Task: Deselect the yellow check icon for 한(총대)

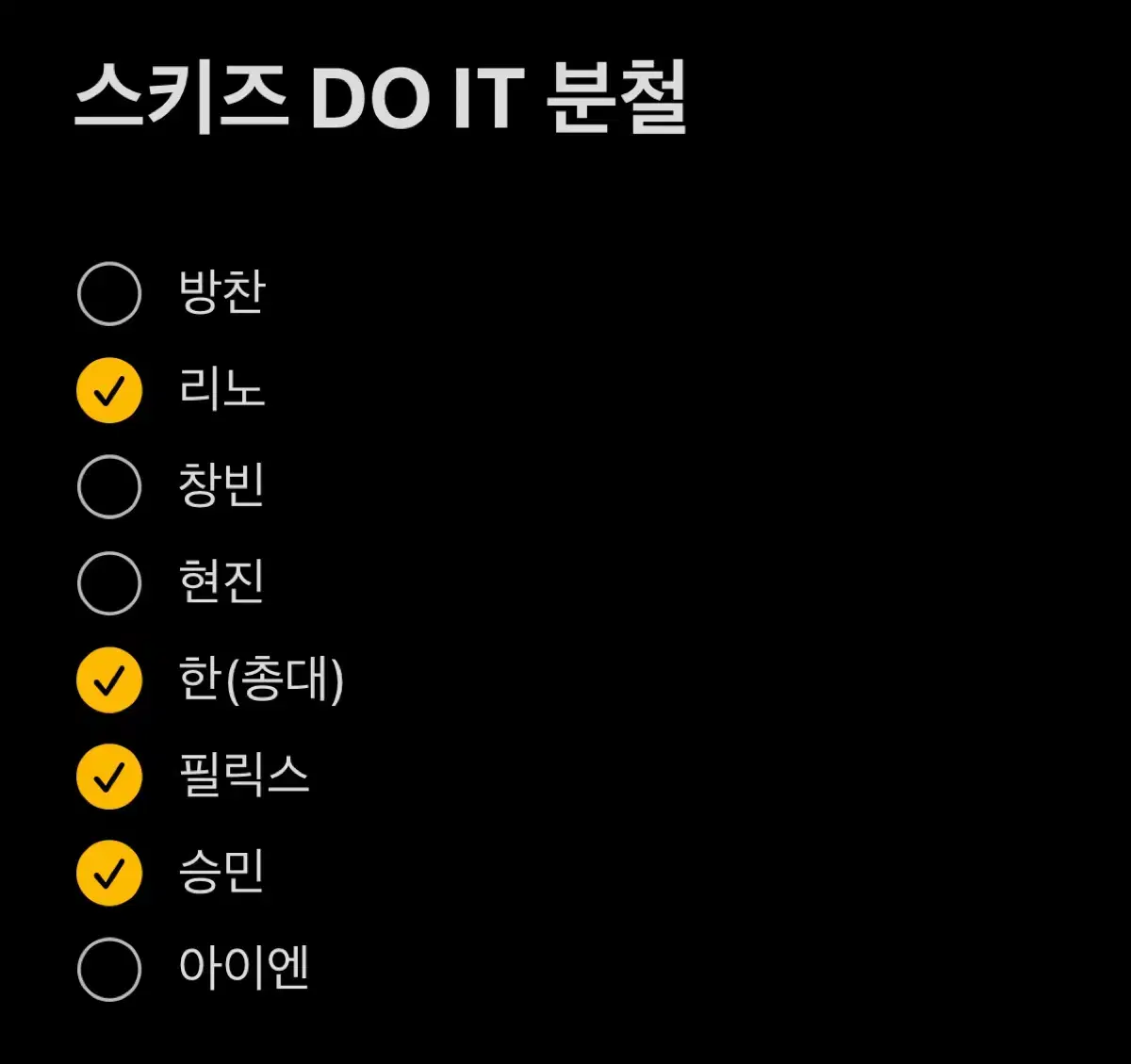Action: (x=109, y=680)
